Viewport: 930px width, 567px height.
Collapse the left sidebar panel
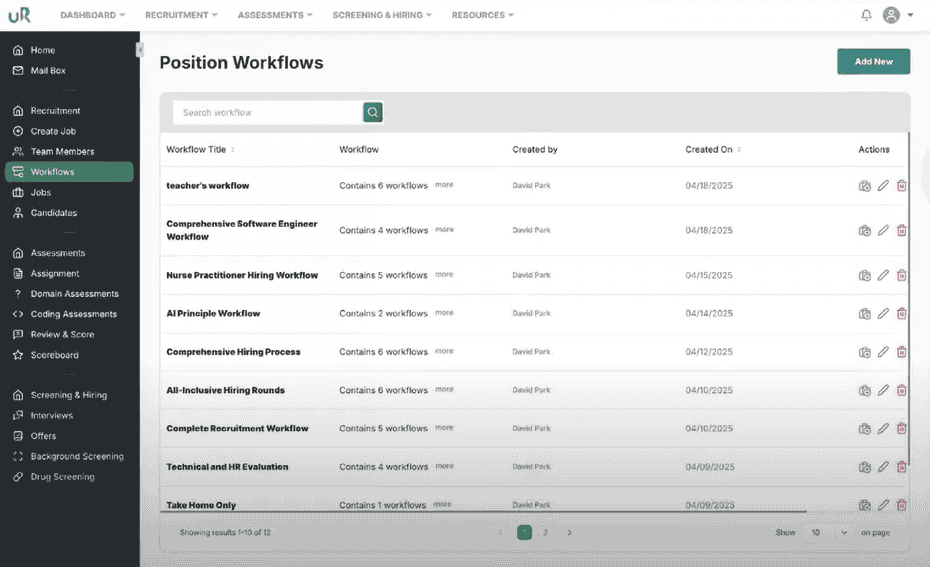(x=139, y=50)
